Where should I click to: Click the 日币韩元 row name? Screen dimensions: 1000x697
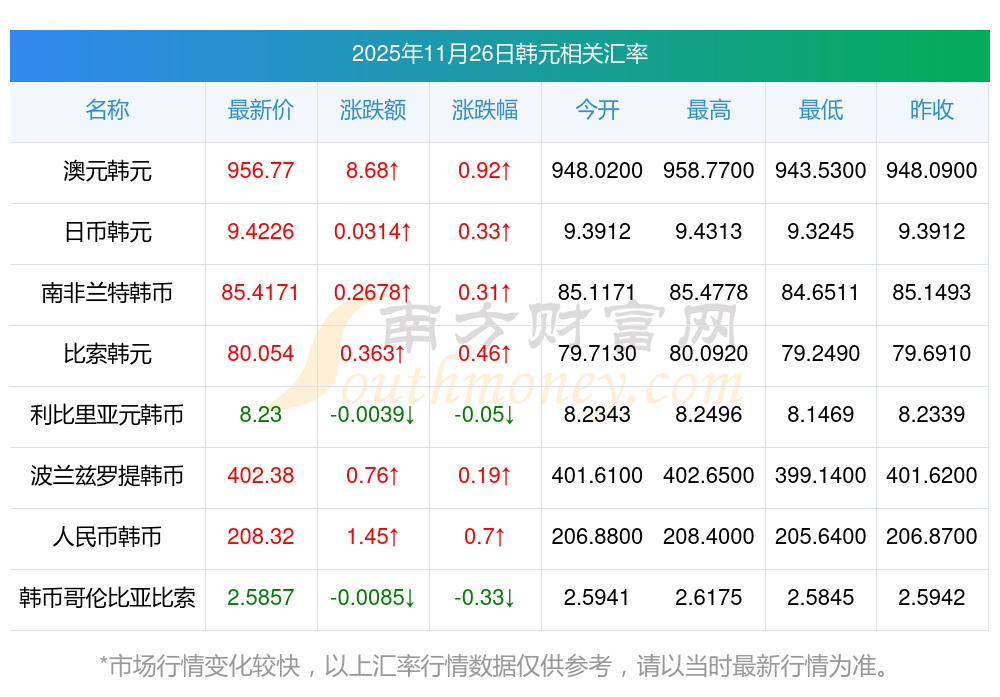tap(107, 232)
